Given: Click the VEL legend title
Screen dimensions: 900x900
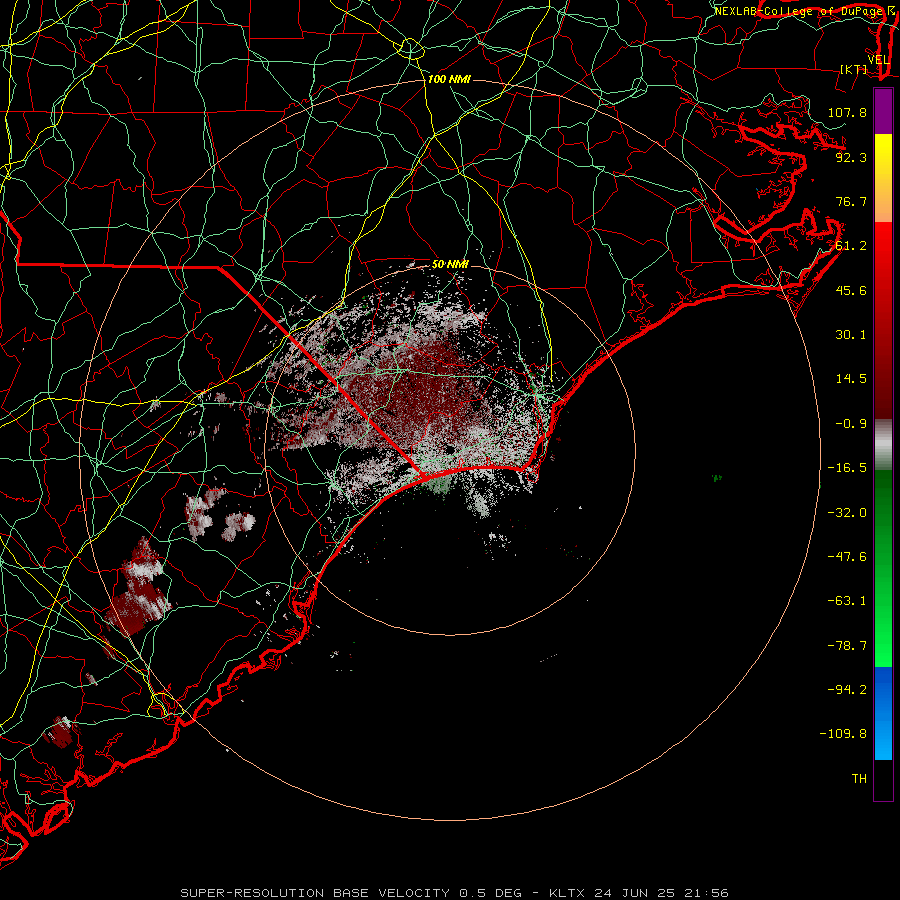Looking at the screenshot, I should pyautogui.click(x=879, y=60).
